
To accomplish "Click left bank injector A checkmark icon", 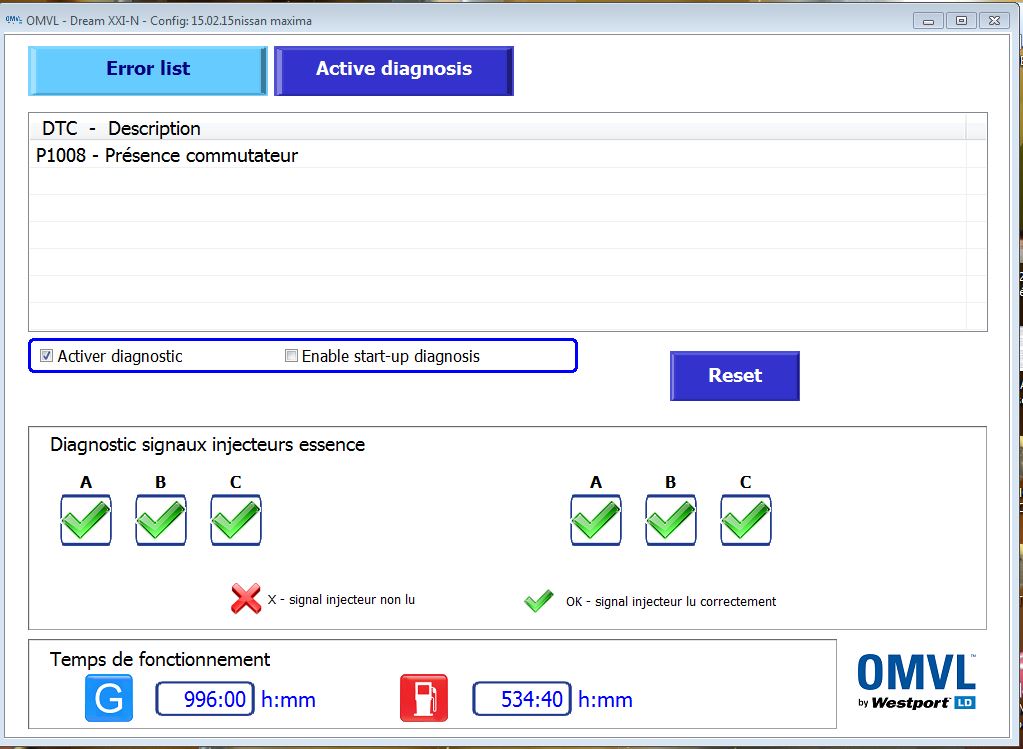I will (x=86, y=520).
